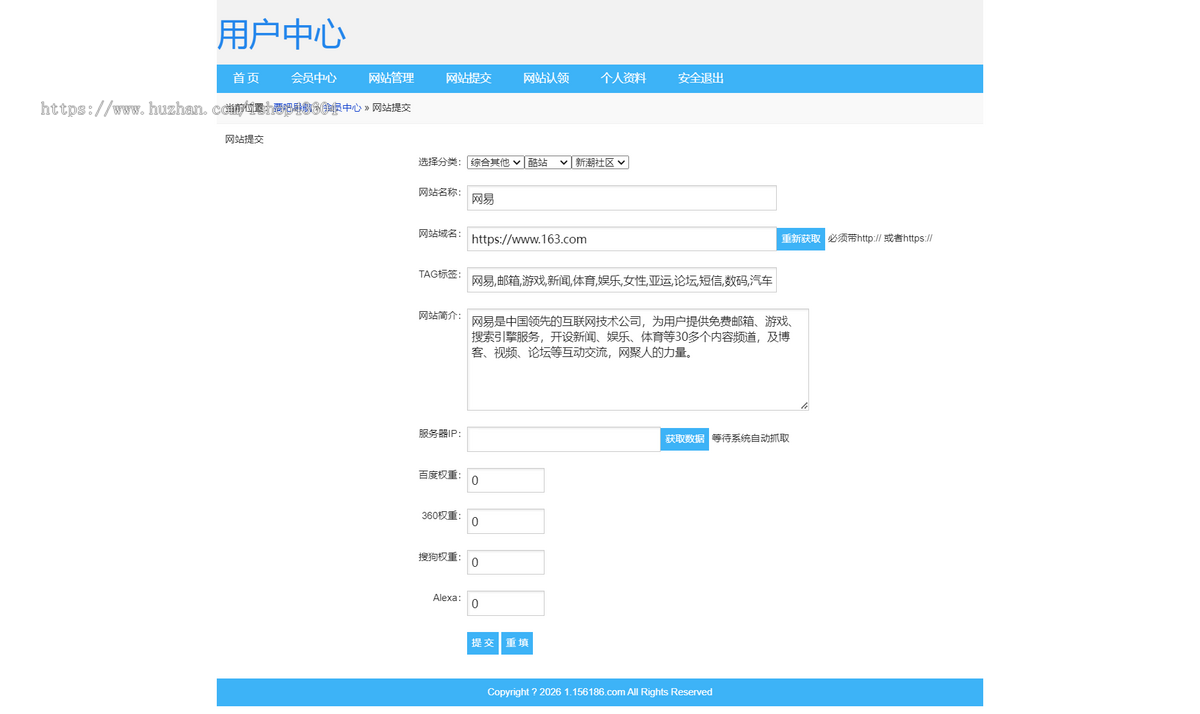Viewport: 1200px width, 714px height.
Task: Reset the form with 重填
Action: 517,643
